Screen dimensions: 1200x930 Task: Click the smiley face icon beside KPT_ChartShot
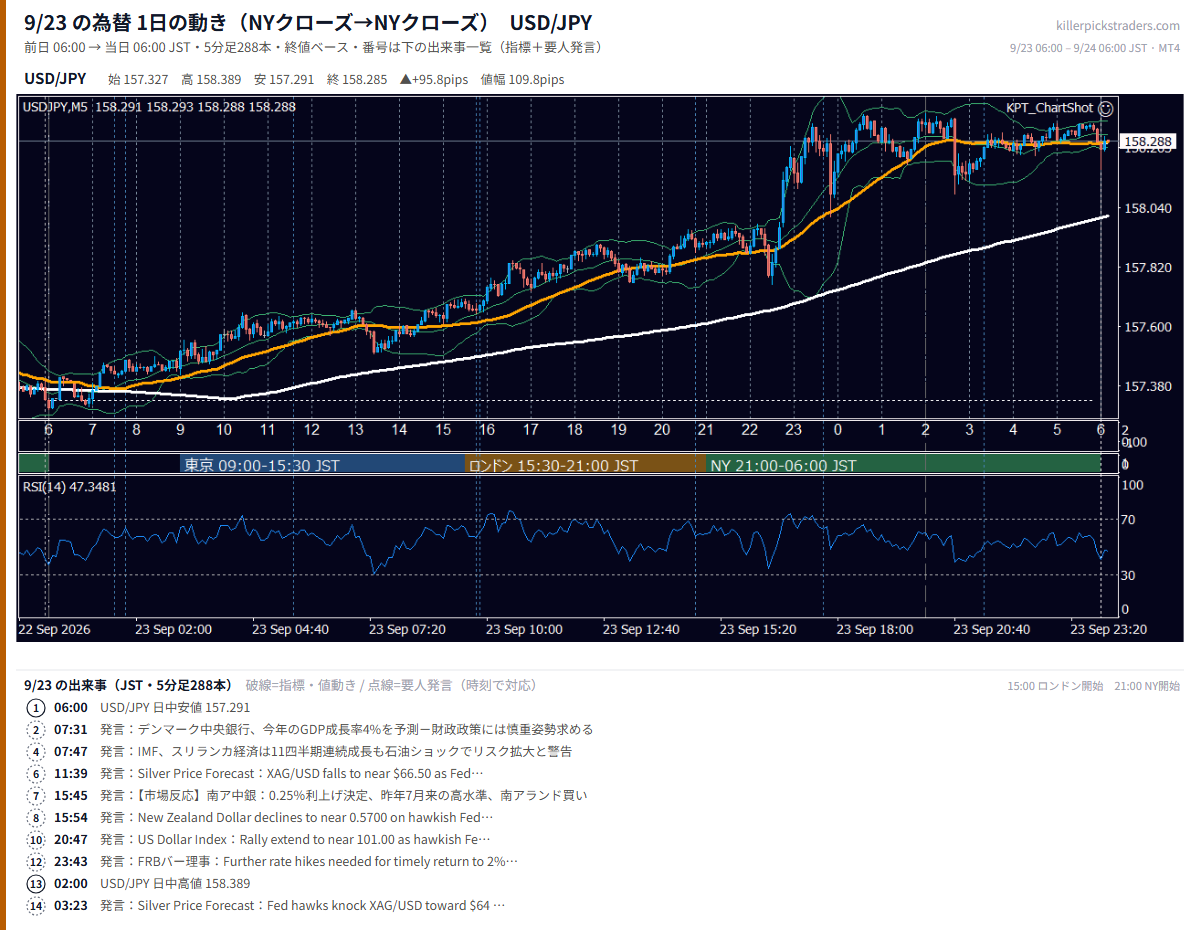[1106, 108]
